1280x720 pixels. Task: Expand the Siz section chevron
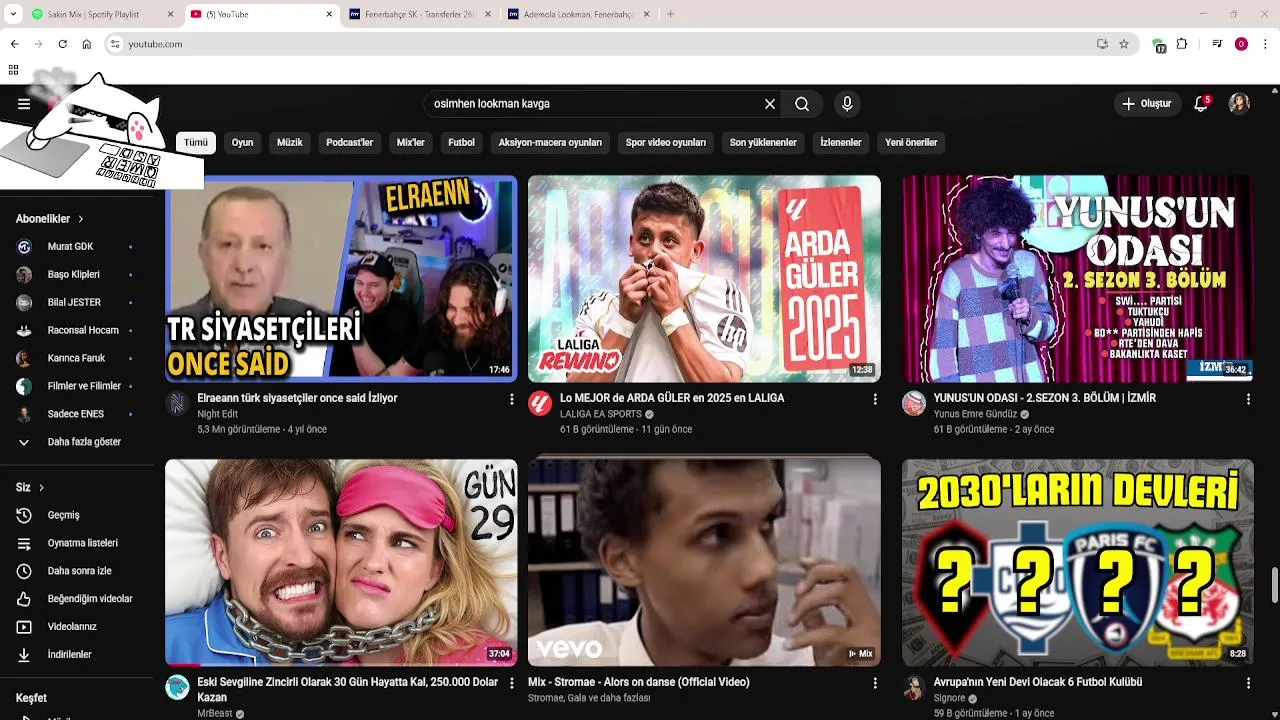tap(41, 488)
